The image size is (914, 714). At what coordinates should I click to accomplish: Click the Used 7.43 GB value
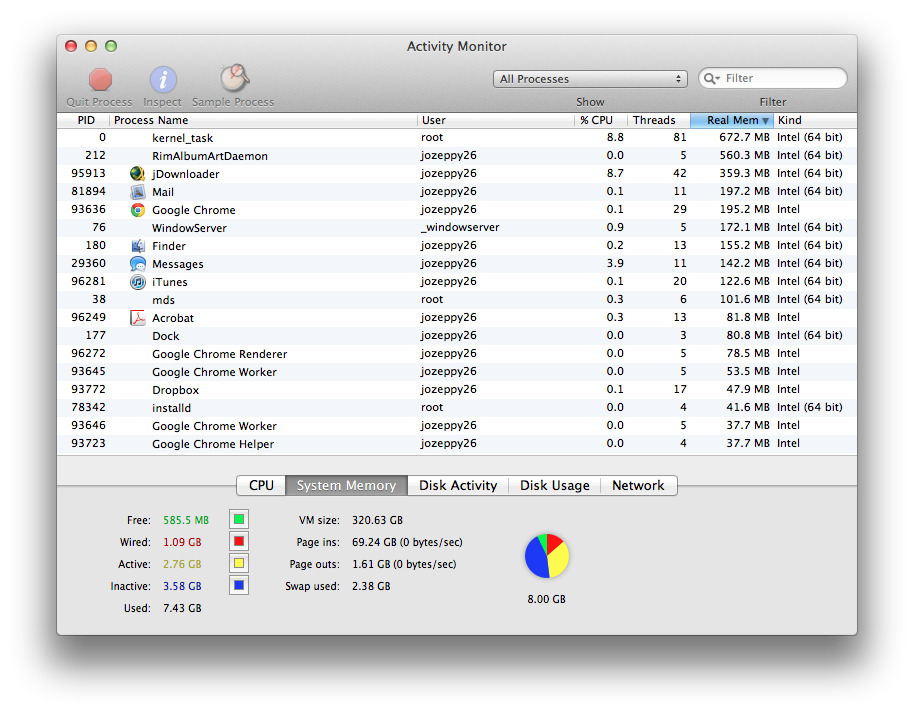182,609
